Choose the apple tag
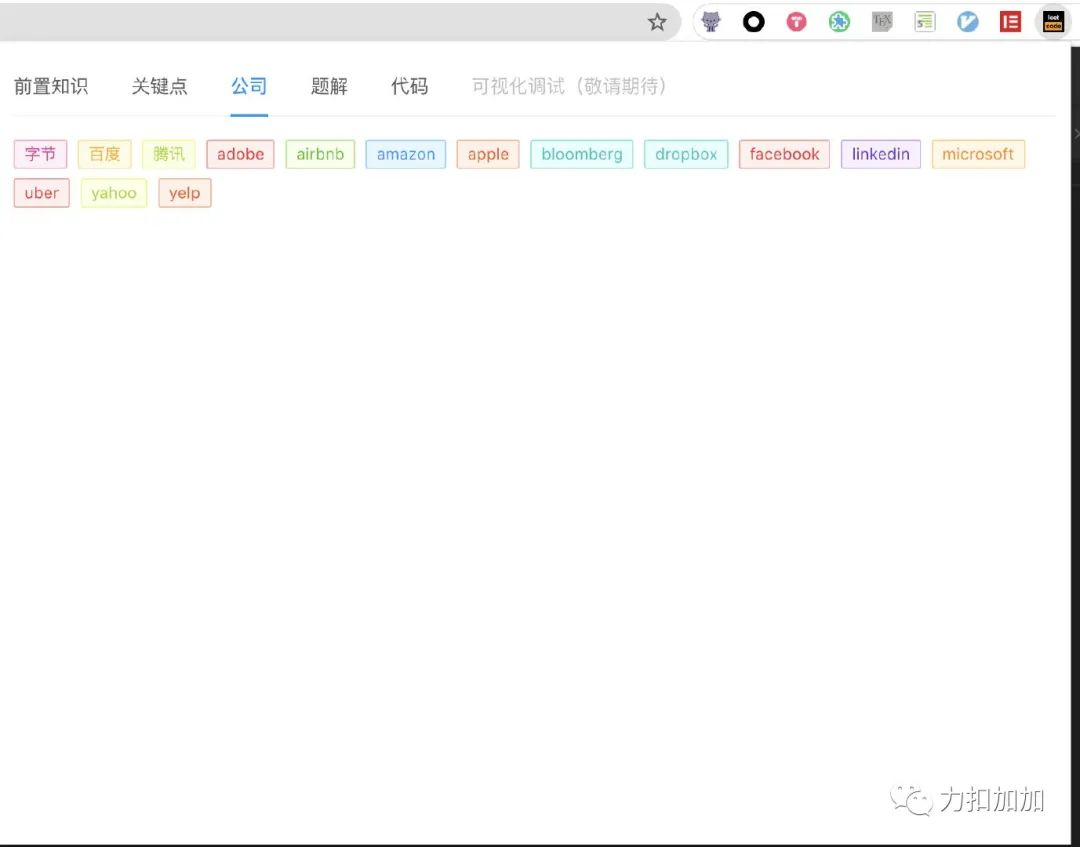The width and height of the screenshot is (1080, 847). coord(488,154)
